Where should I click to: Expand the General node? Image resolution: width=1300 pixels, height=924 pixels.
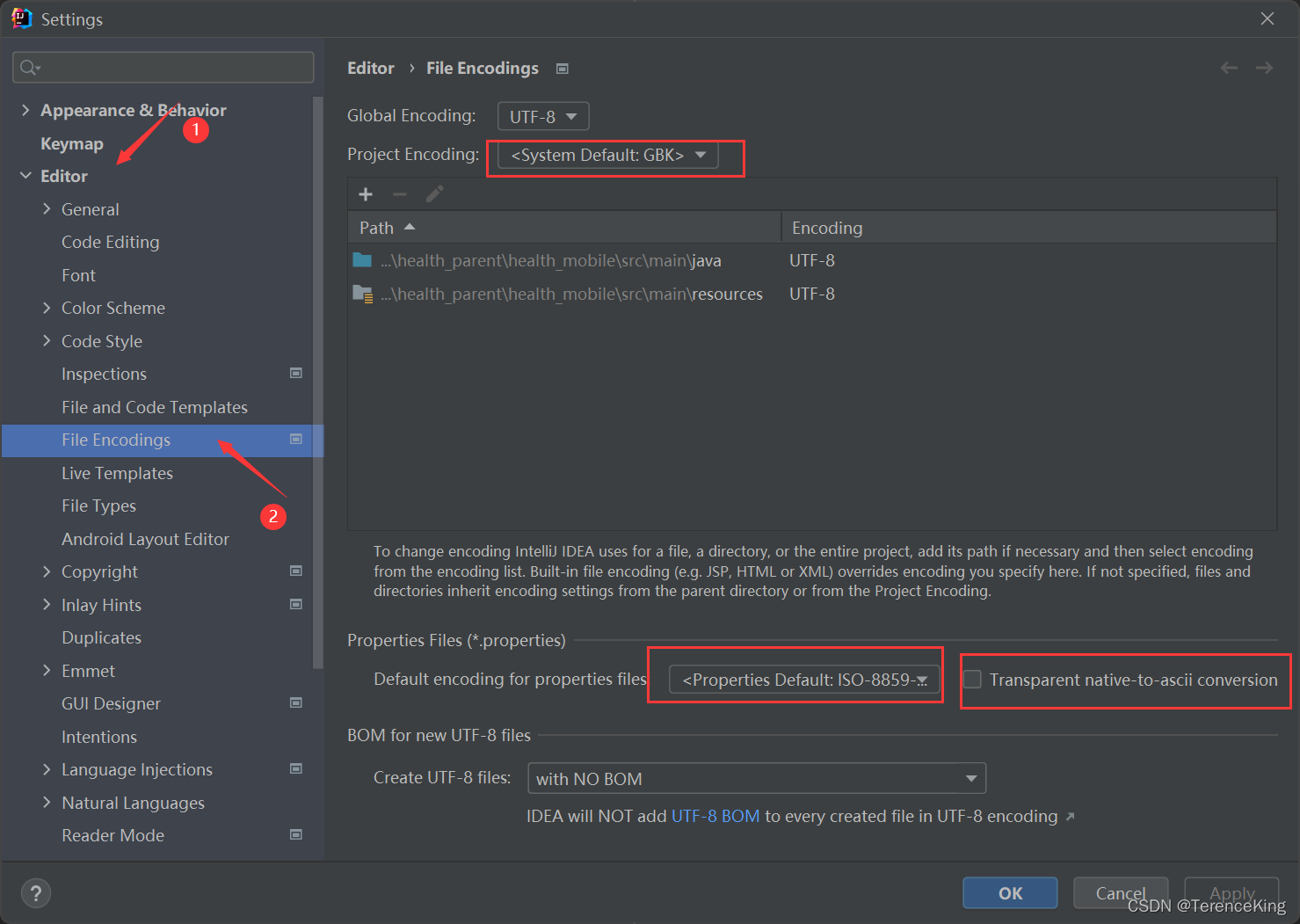pyautogui.click(x=47, y=209)
